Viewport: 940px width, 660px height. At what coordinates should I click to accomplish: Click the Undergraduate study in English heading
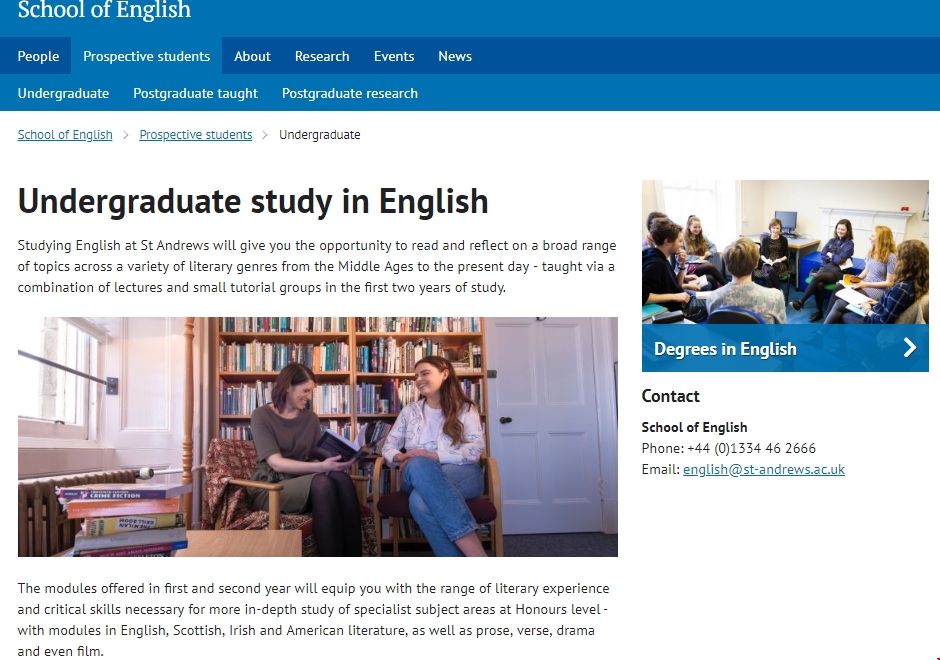pyautogui.click(x=252, y=201)
